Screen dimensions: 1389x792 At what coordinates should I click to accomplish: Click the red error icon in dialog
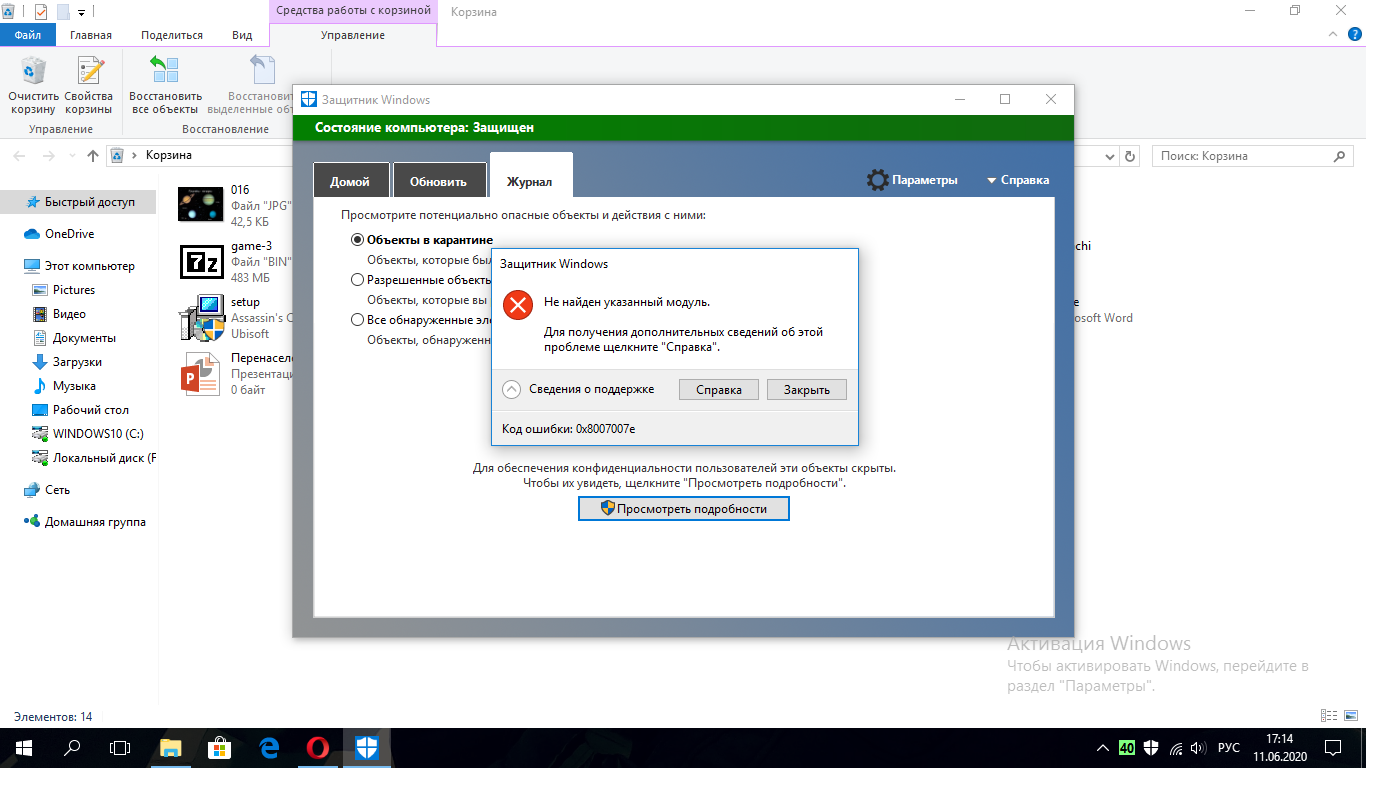click(x=517, y=305)
